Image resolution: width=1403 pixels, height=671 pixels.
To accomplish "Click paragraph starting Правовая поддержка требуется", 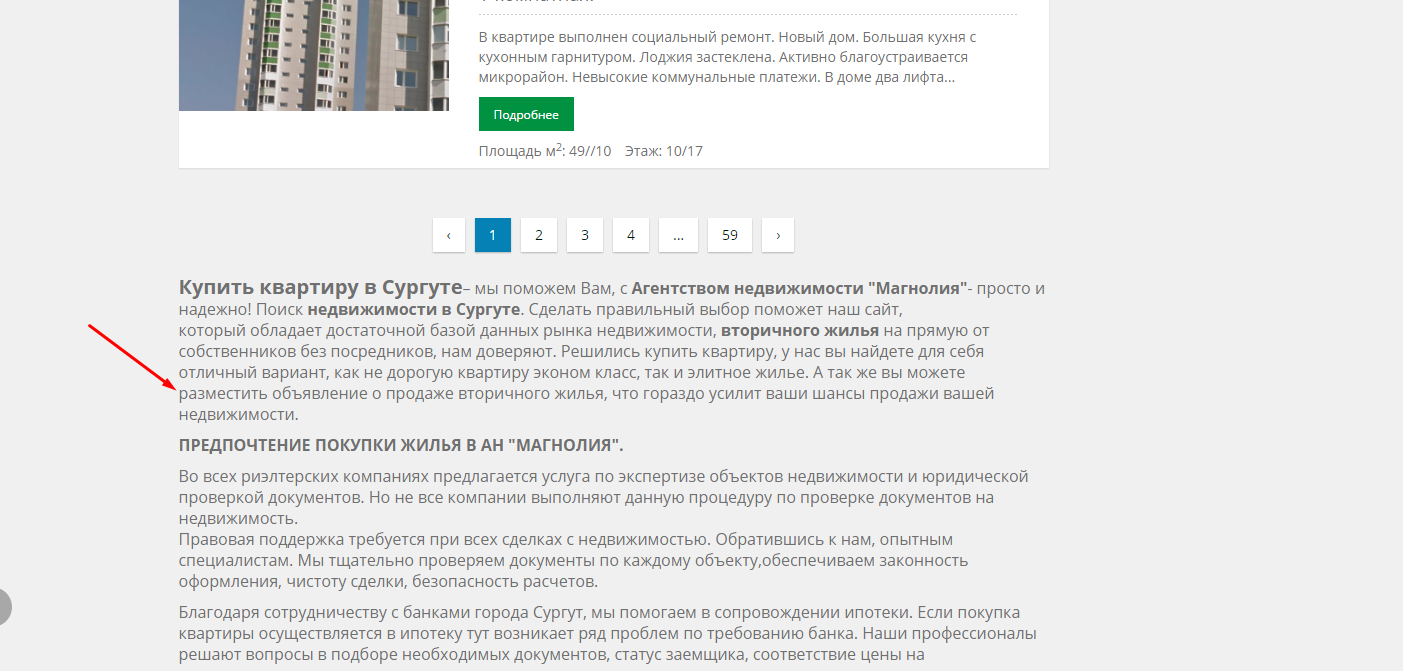I will [574, 561].
